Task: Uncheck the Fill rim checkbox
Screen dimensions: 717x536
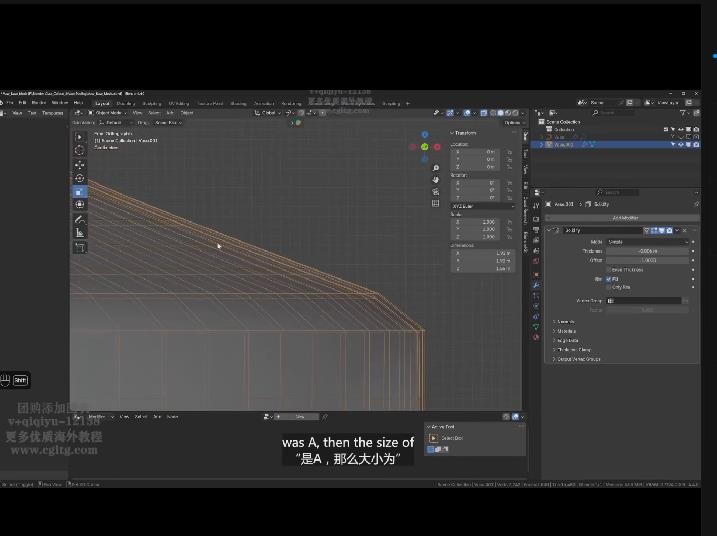Action: coord(609,279)
